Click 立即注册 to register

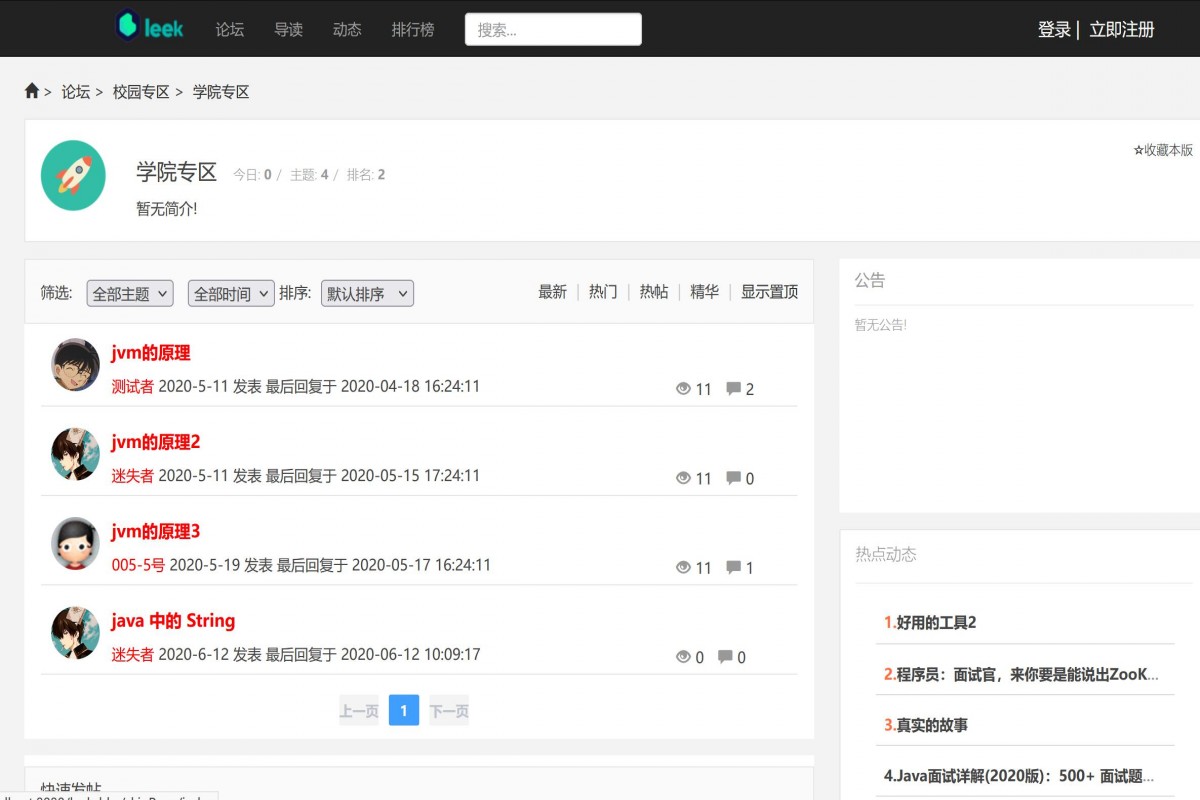coord(1121,30)
